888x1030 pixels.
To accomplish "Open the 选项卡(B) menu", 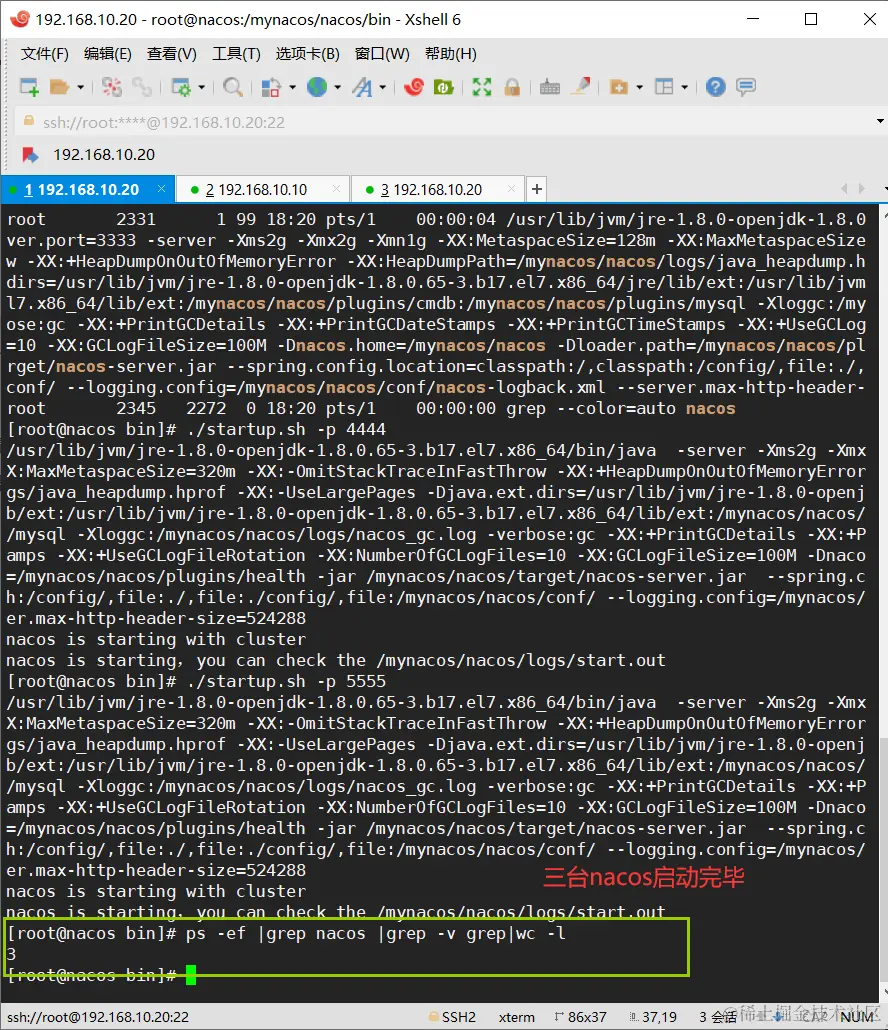I will pos(307,53).
